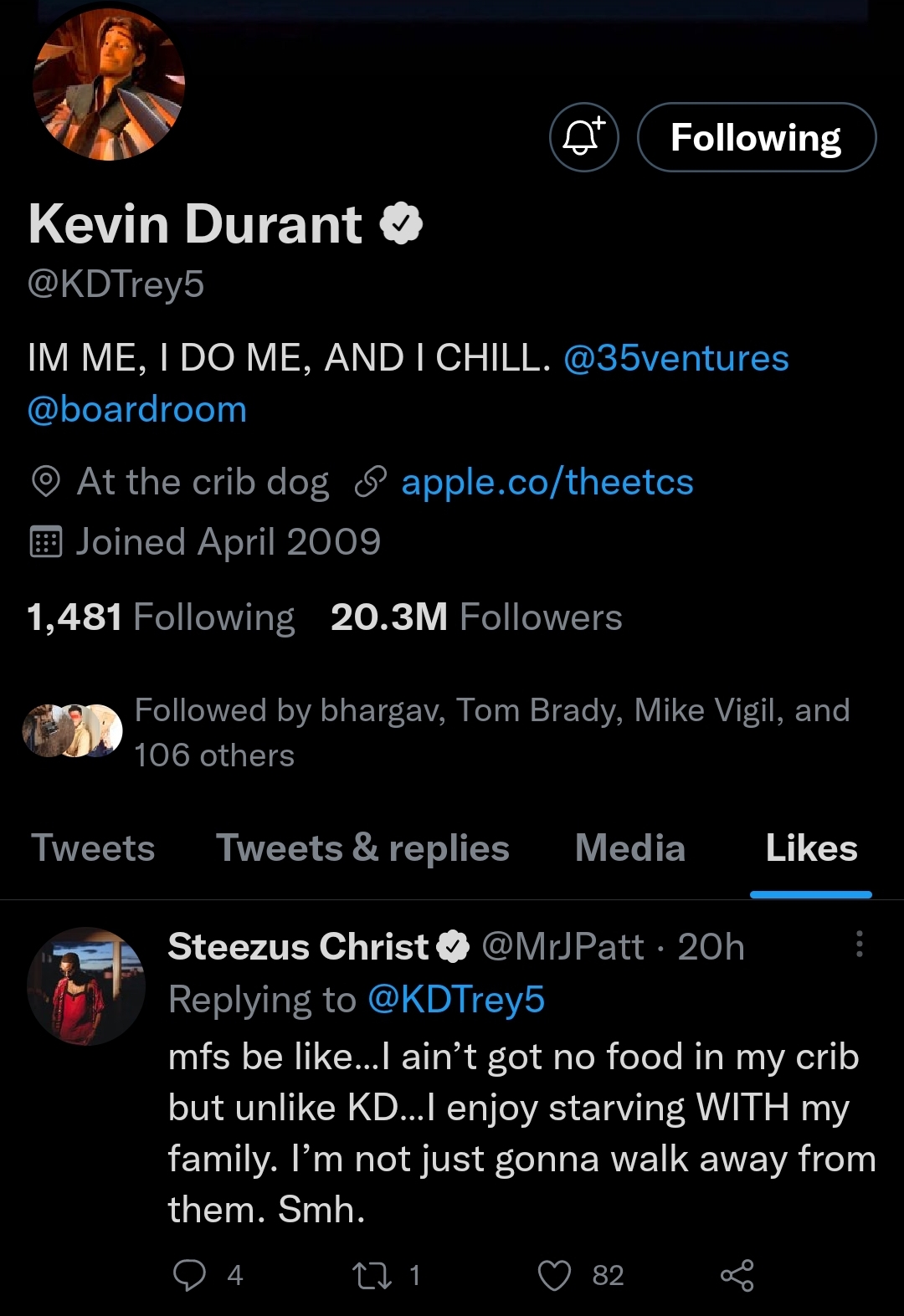Switch to the Media tab

point(630,848)
